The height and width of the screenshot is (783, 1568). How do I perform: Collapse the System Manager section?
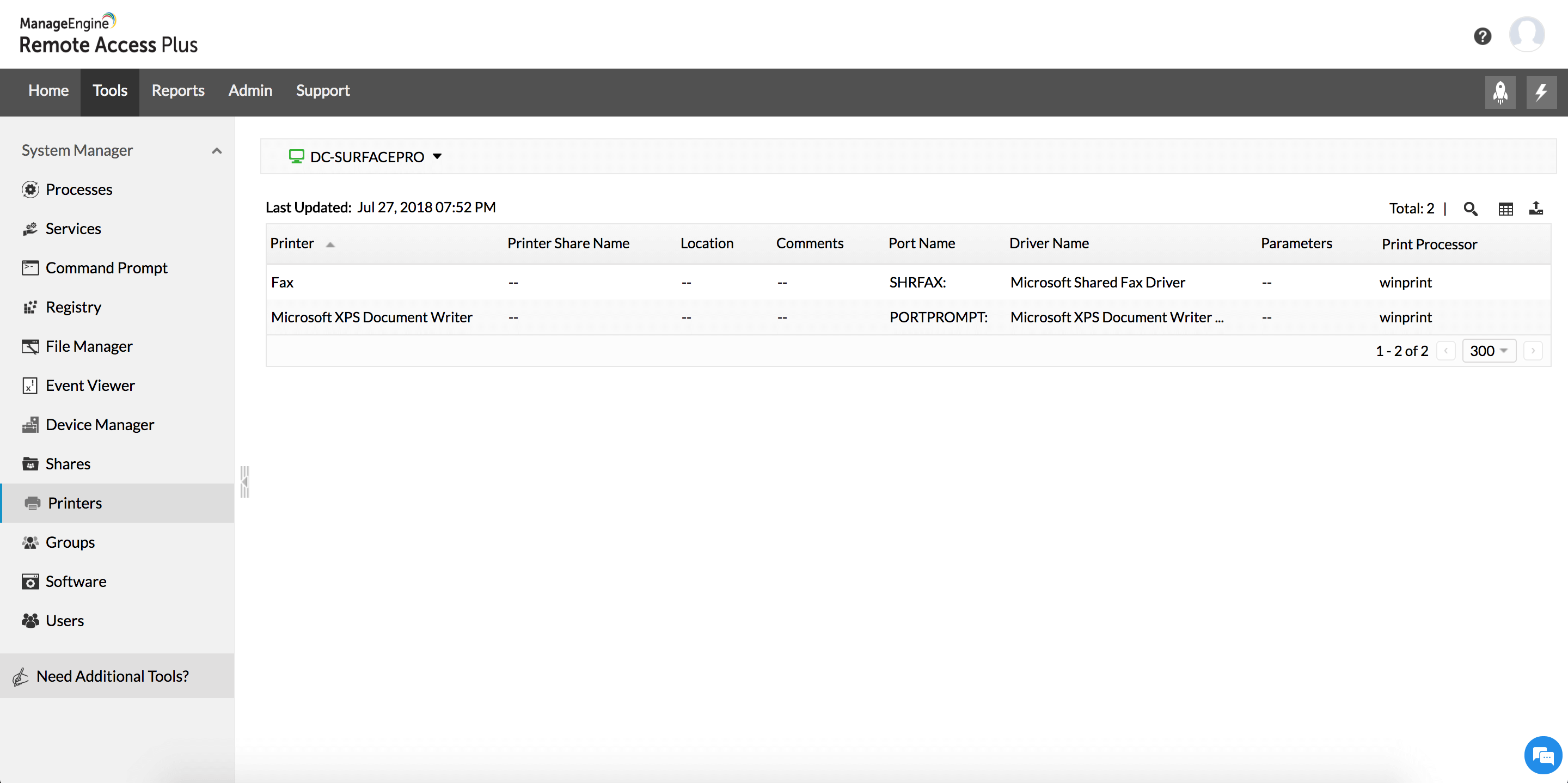tap(217, 150)
